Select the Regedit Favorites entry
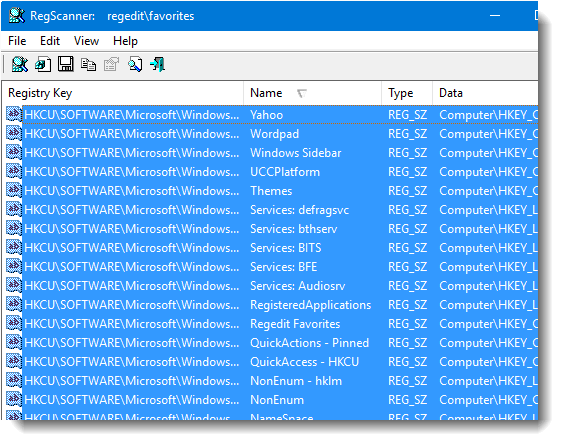 point(295,324)
